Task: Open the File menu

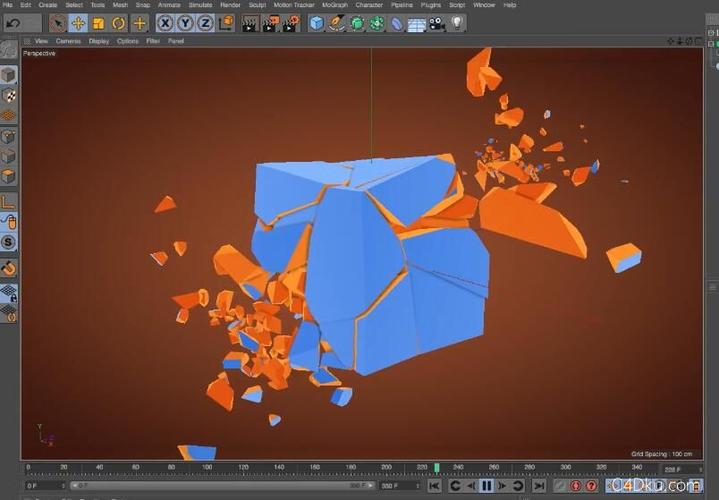Action: point(8,5)
